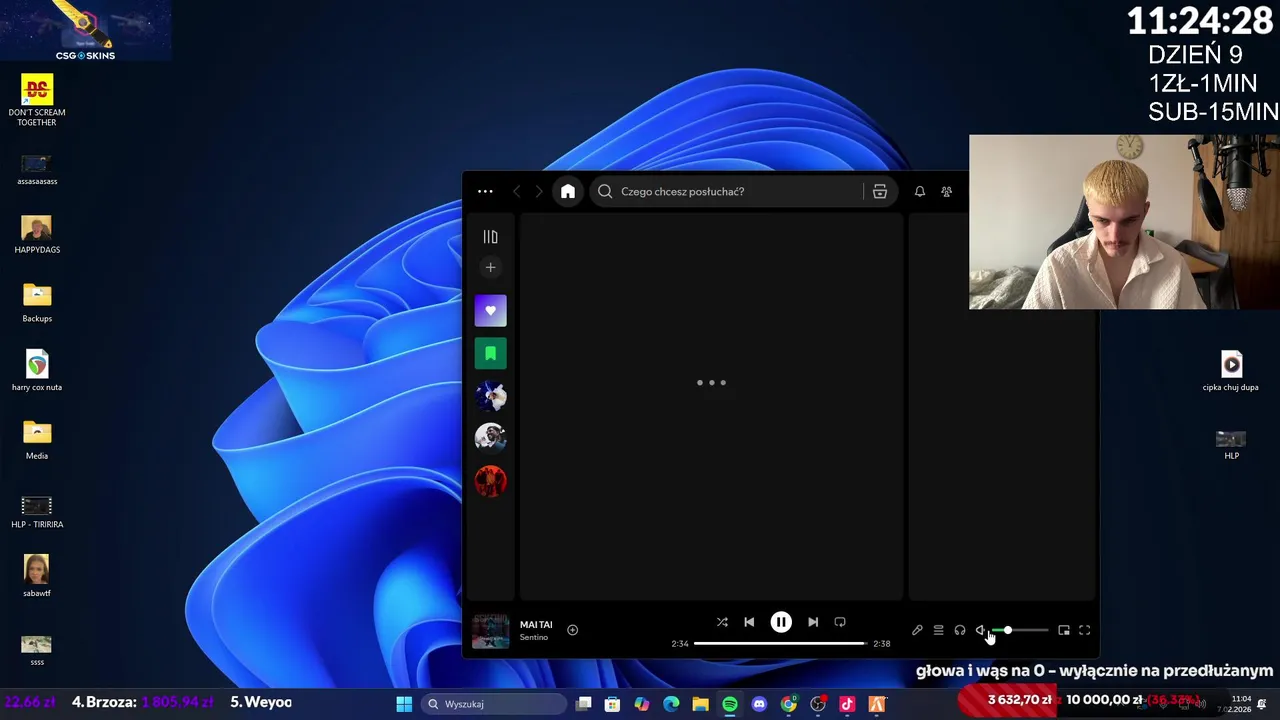1280x720 pixels.
Task: Open Spotify three-dots menu
Action: [485, 191]
